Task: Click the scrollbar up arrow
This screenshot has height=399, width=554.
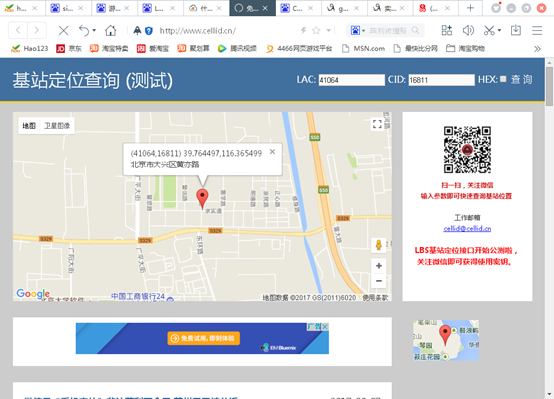Action: [x=549, y=63]
